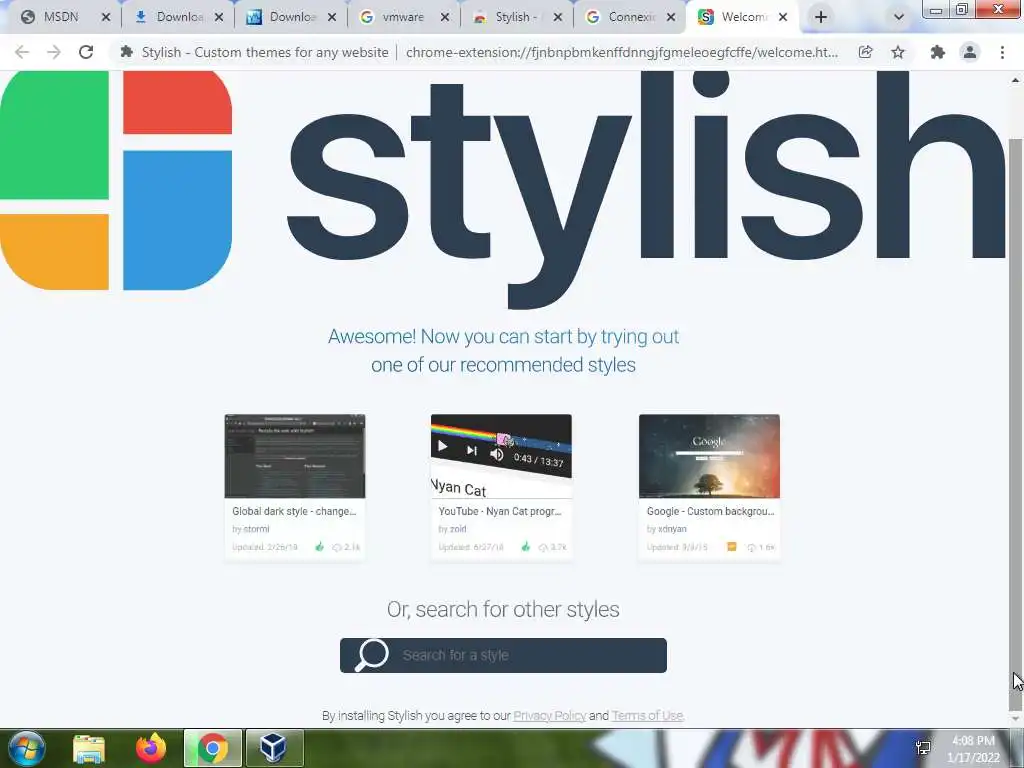
Task: Open a new tab with the plus button
Action: point(821,17)
